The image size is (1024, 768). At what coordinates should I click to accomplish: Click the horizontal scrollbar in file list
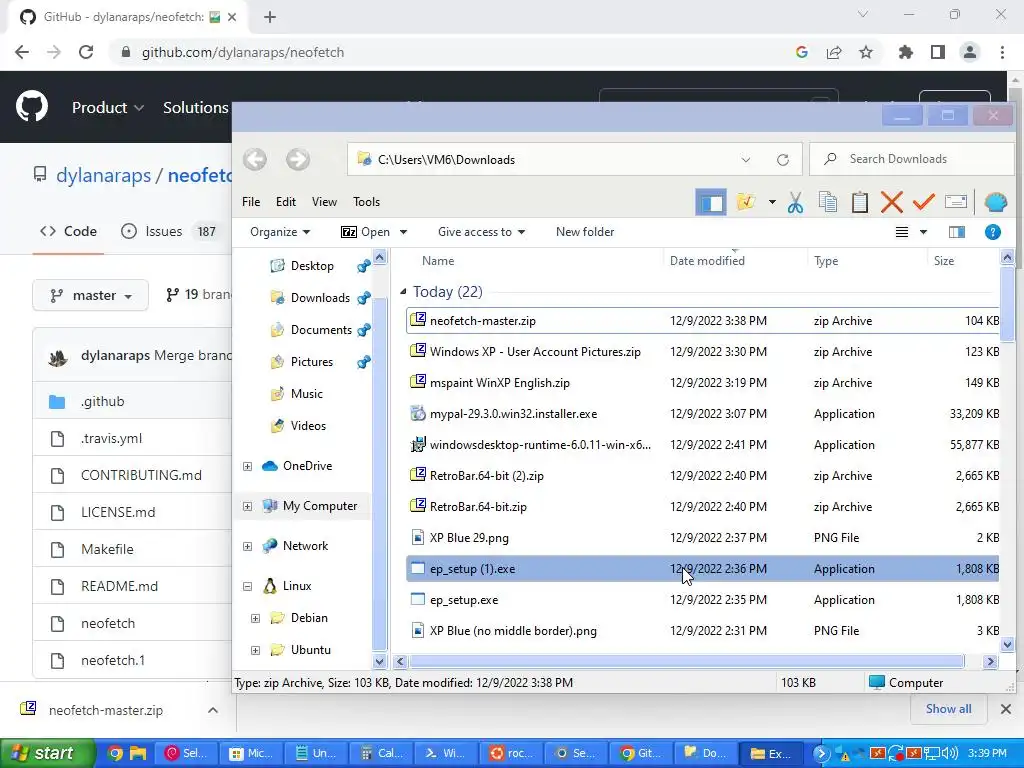point(686,662)
